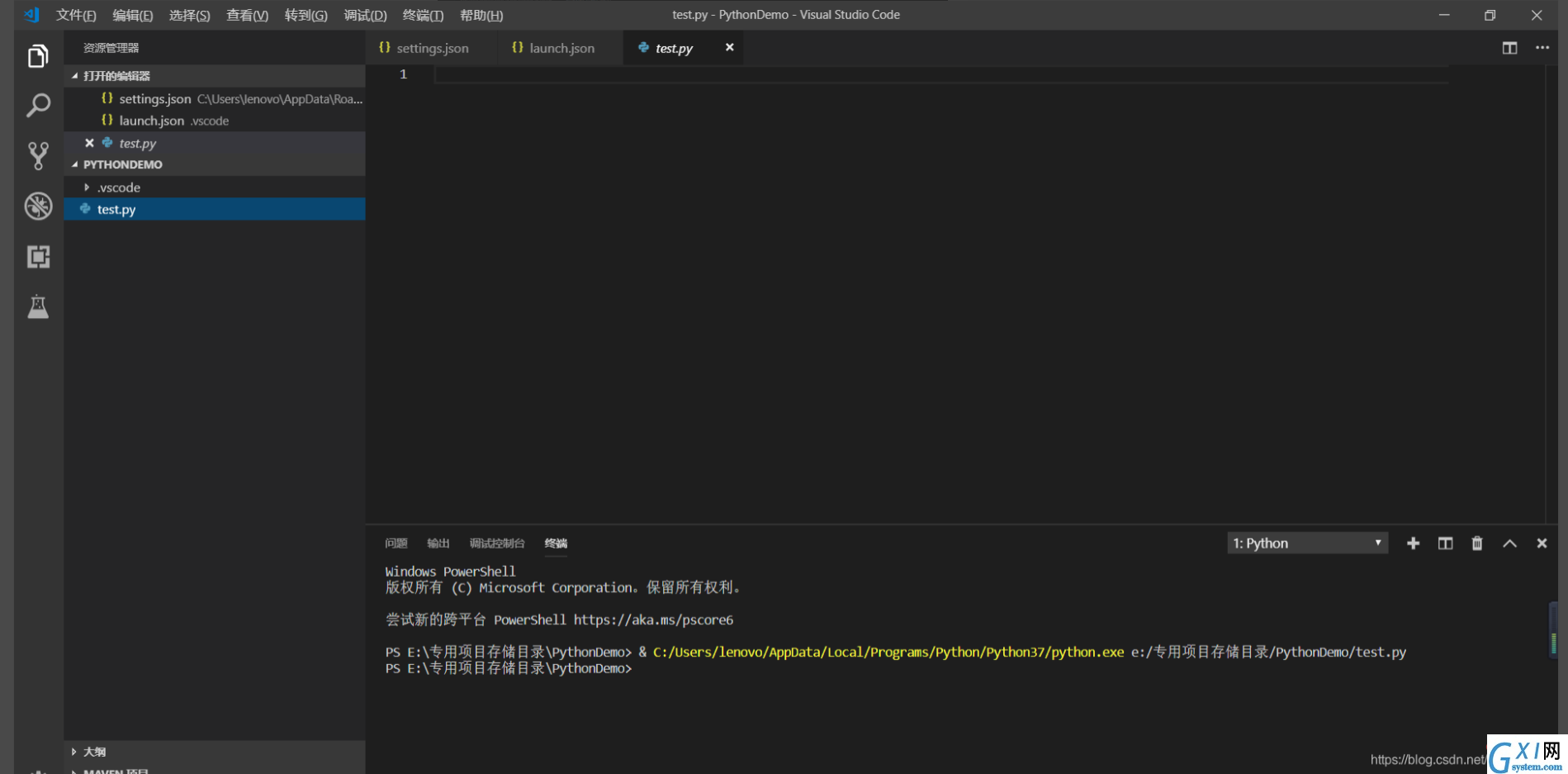Open the 查看(V) menu
The width and height of the screenshot is (1568, 774).
point(248,15)
